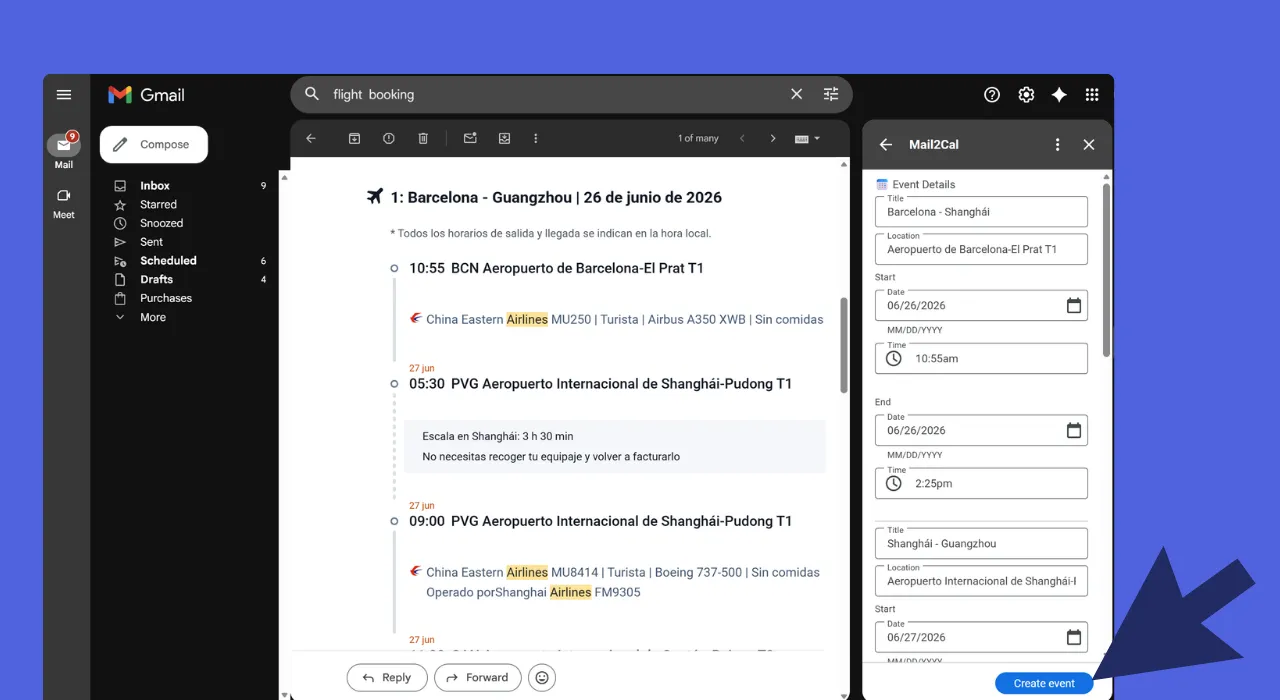Mark the email as unread
This screenshot has height=700, width=1280.
470,138
